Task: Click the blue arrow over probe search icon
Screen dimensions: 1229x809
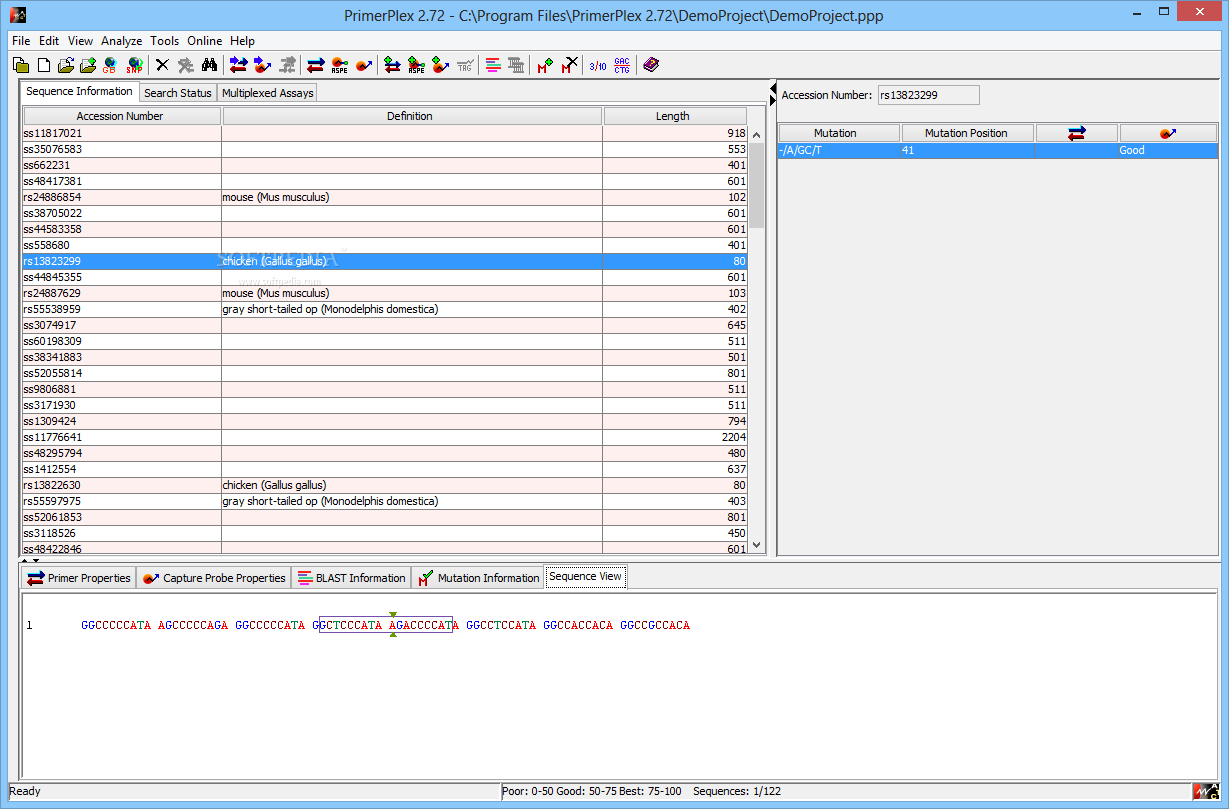Action: [263, 65]
